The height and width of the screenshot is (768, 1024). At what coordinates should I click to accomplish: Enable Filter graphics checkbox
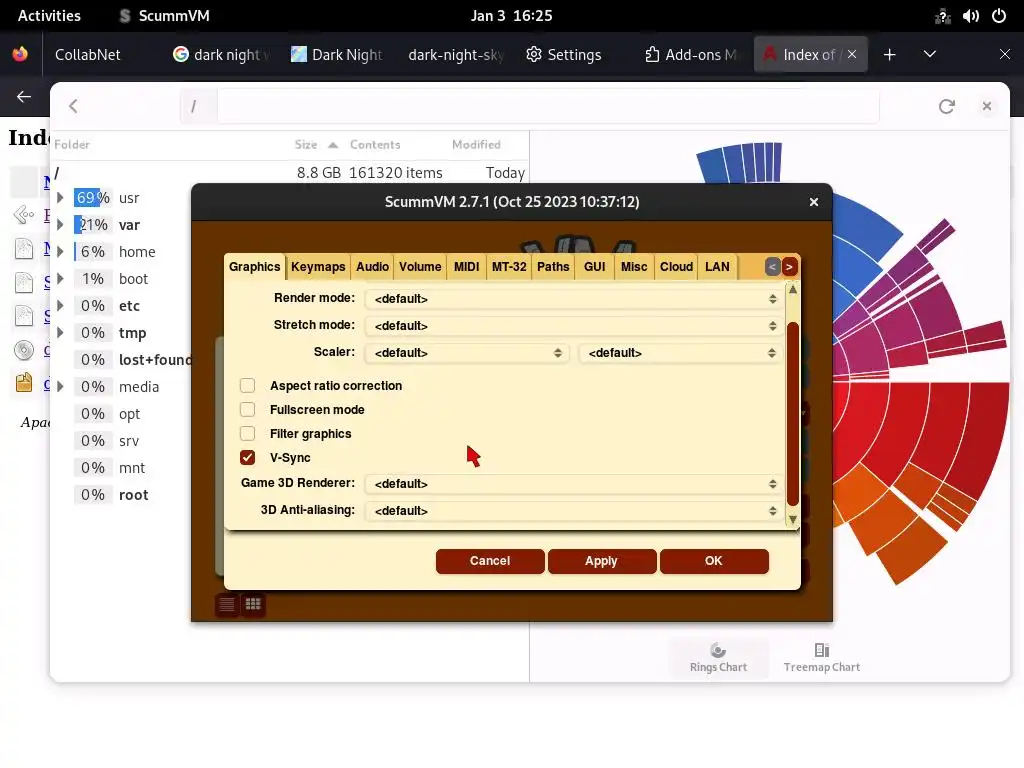[248, 434]
